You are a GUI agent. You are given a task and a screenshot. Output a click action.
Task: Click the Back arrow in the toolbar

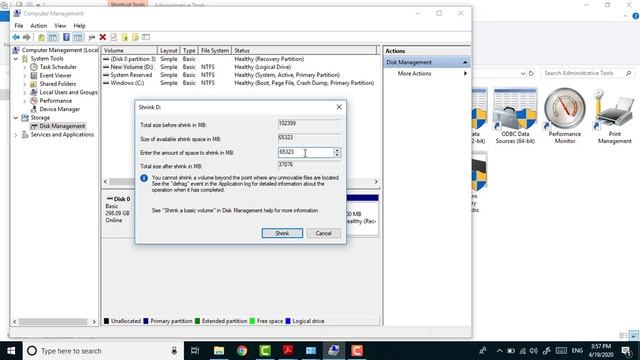[x=16, y=38]
